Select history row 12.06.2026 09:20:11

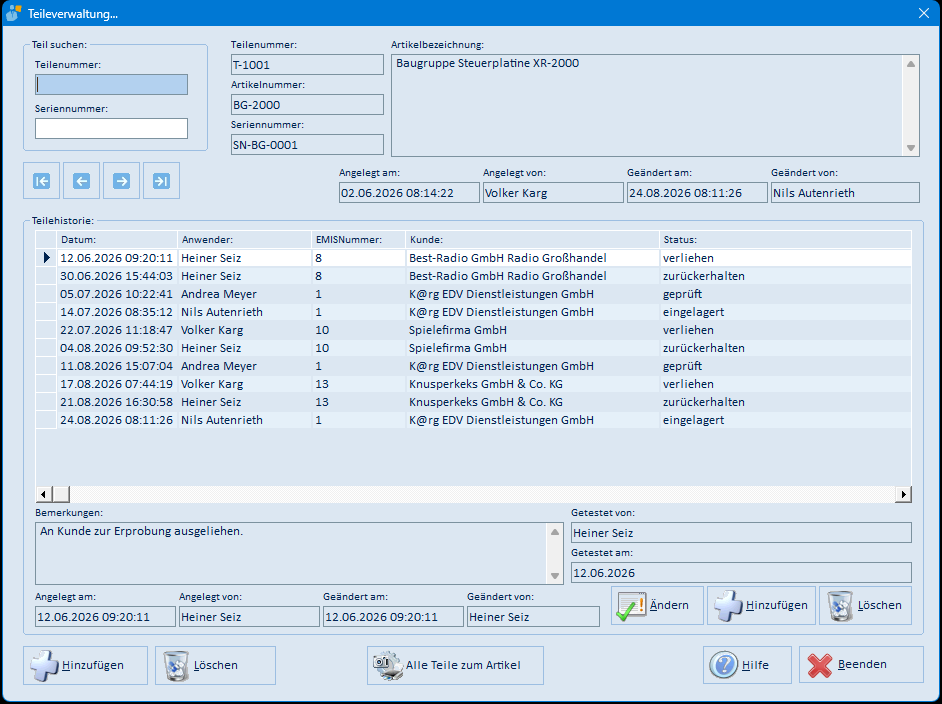coord(473,258)
